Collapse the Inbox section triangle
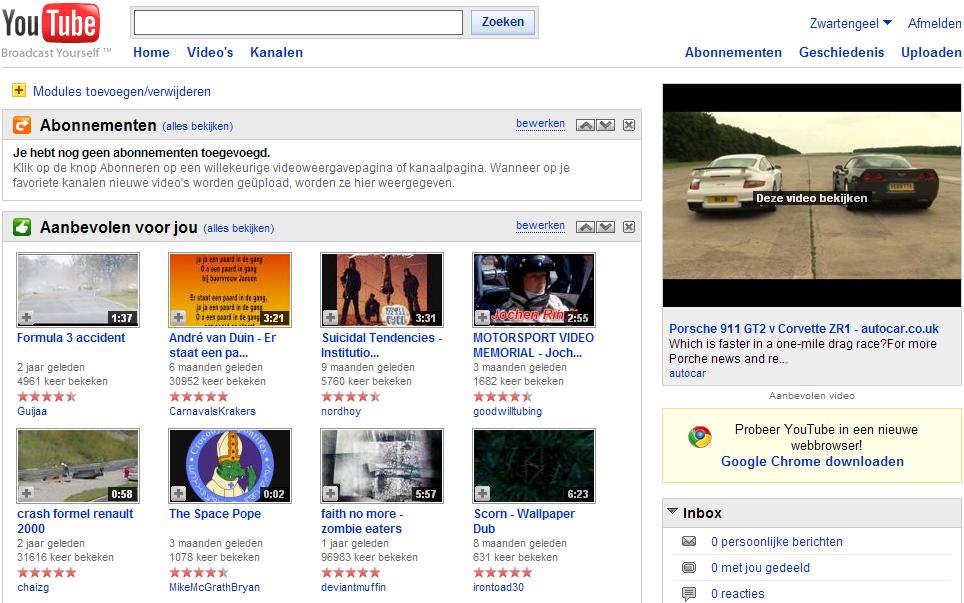The height and width of the screenshot is (603, 964). point(672,512)
